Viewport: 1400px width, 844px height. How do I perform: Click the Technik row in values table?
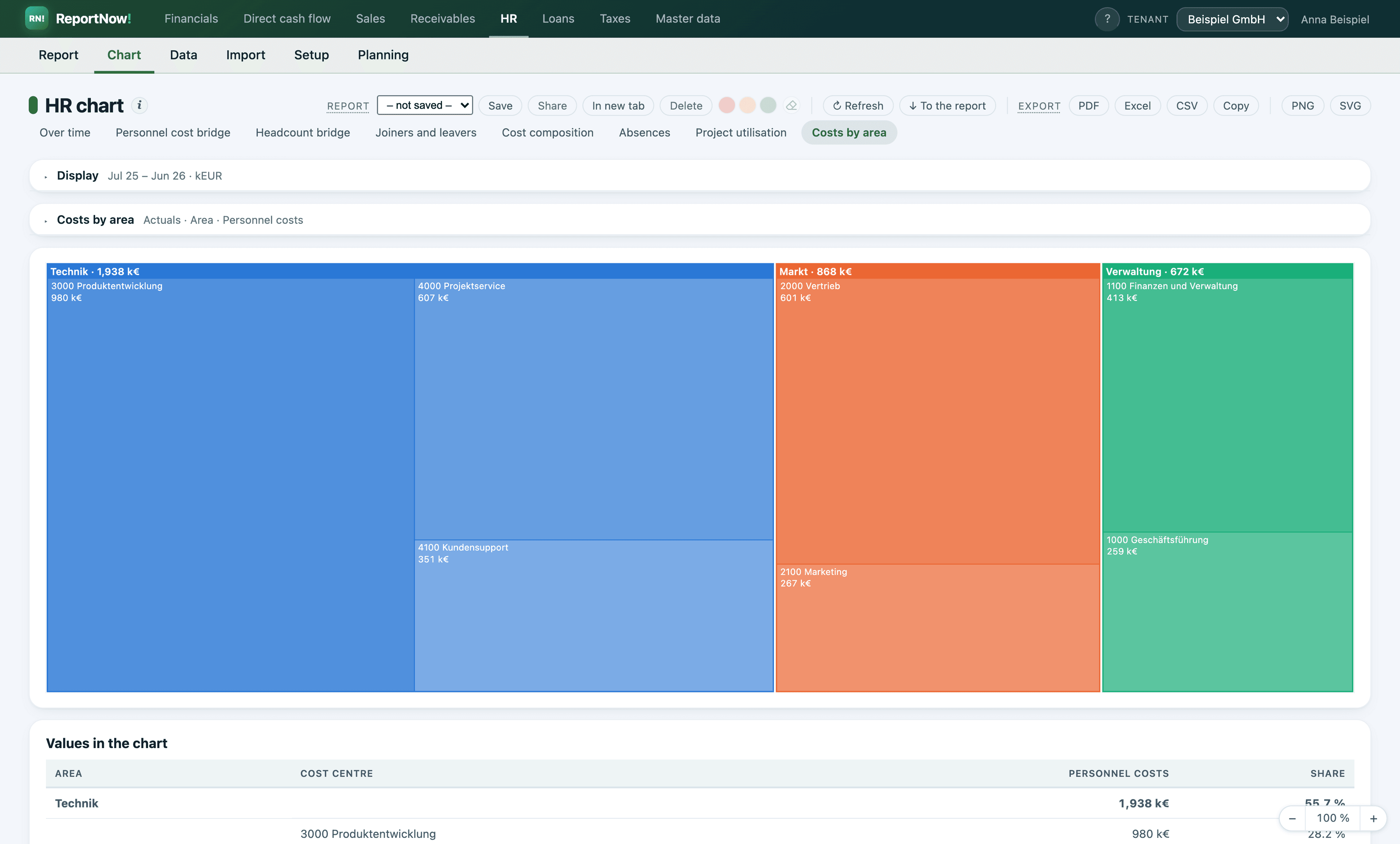[x=700, y=803]
